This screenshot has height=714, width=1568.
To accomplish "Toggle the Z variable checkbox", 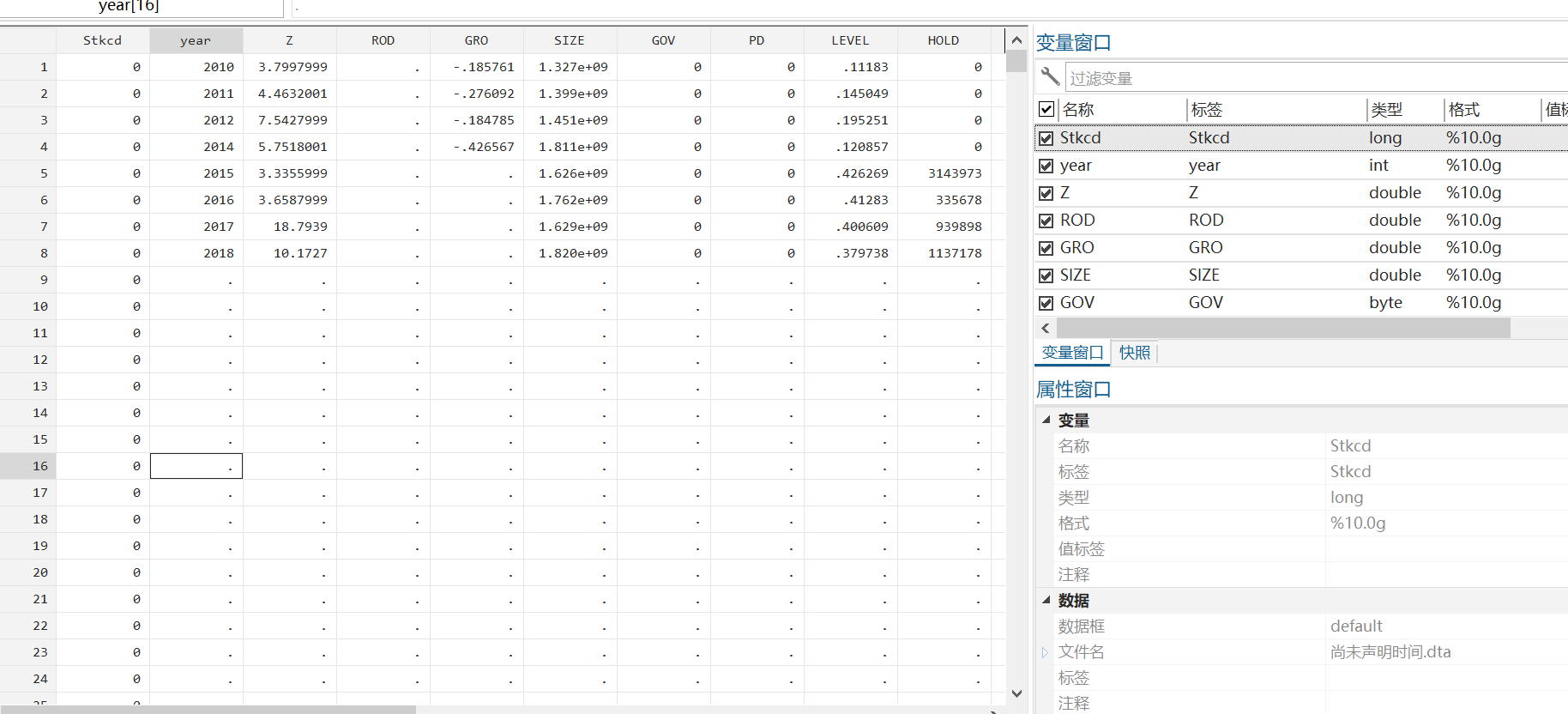I will coord(1046,193).
